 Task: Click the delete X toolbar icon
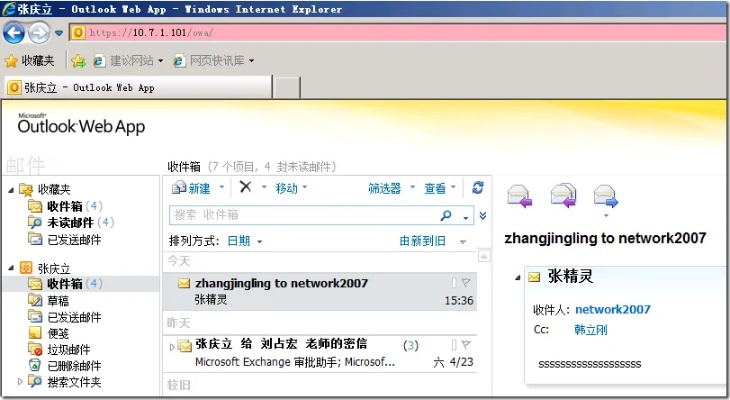[245, 187]
